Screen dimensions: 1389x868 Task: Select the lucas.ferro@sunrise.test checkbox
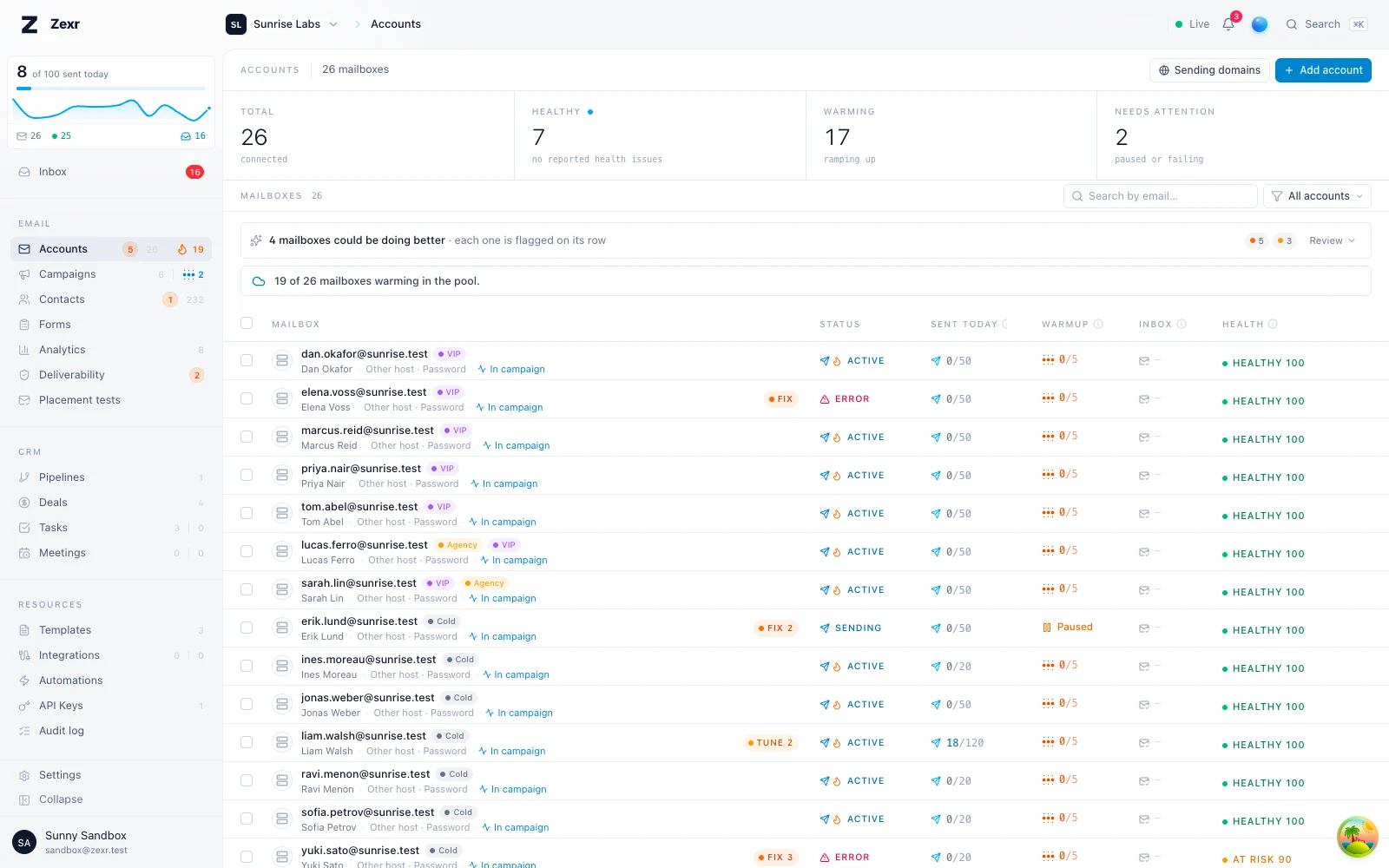[247, 551]
